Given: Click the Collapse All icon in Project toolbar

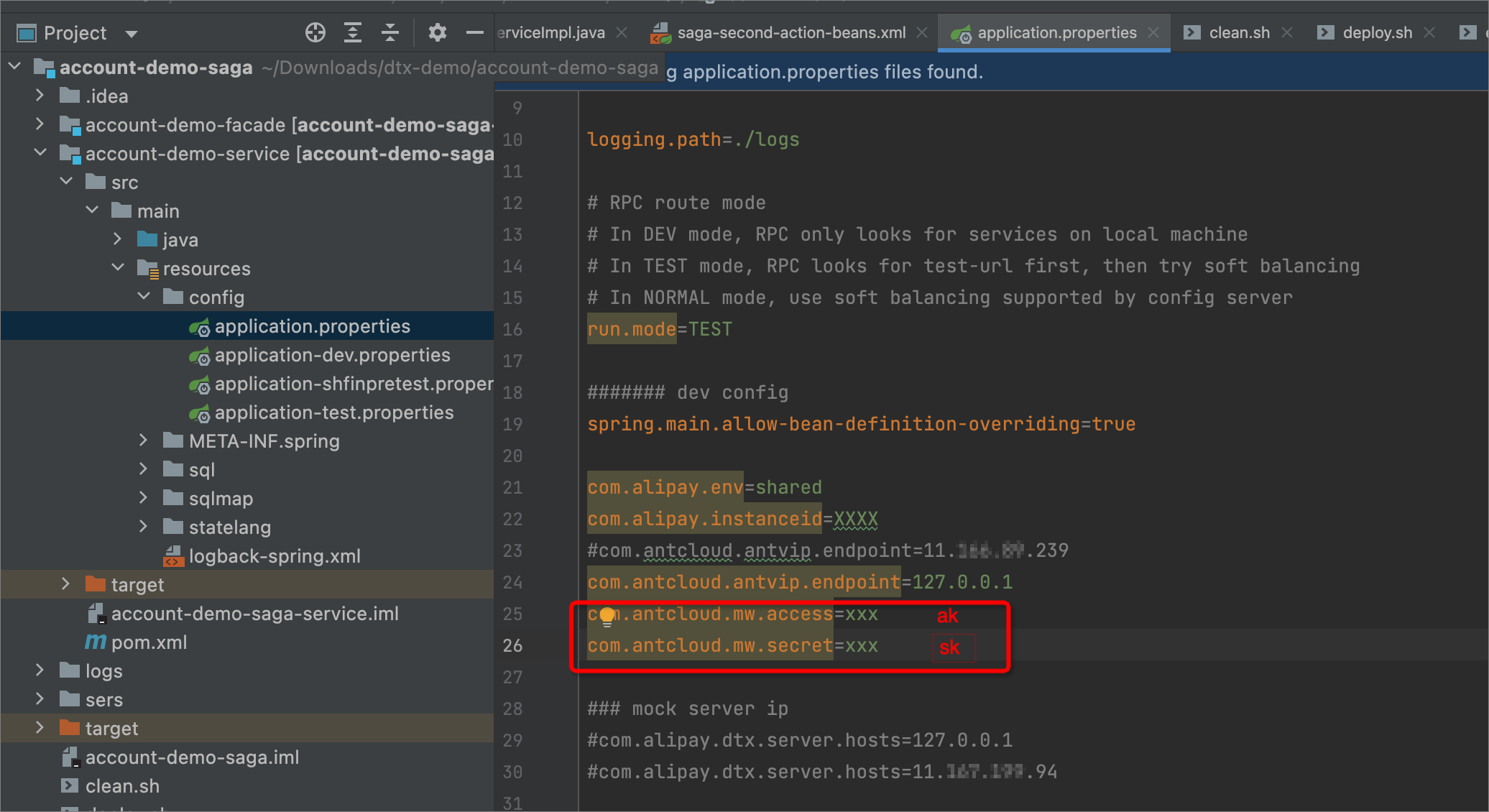Looking at the screenshot, I should tap(389, 32).
